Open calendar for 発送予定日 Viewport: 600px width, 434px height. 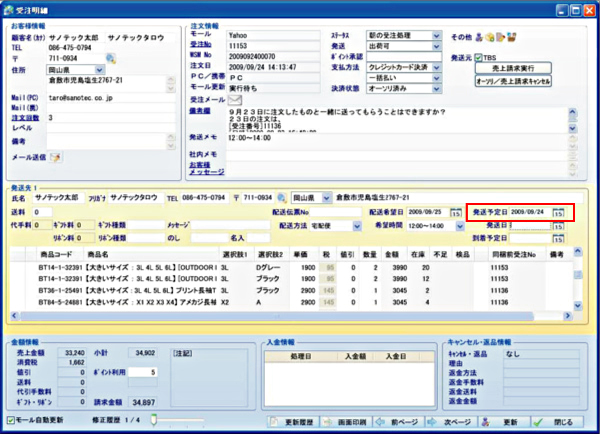[x=559, y=212]
